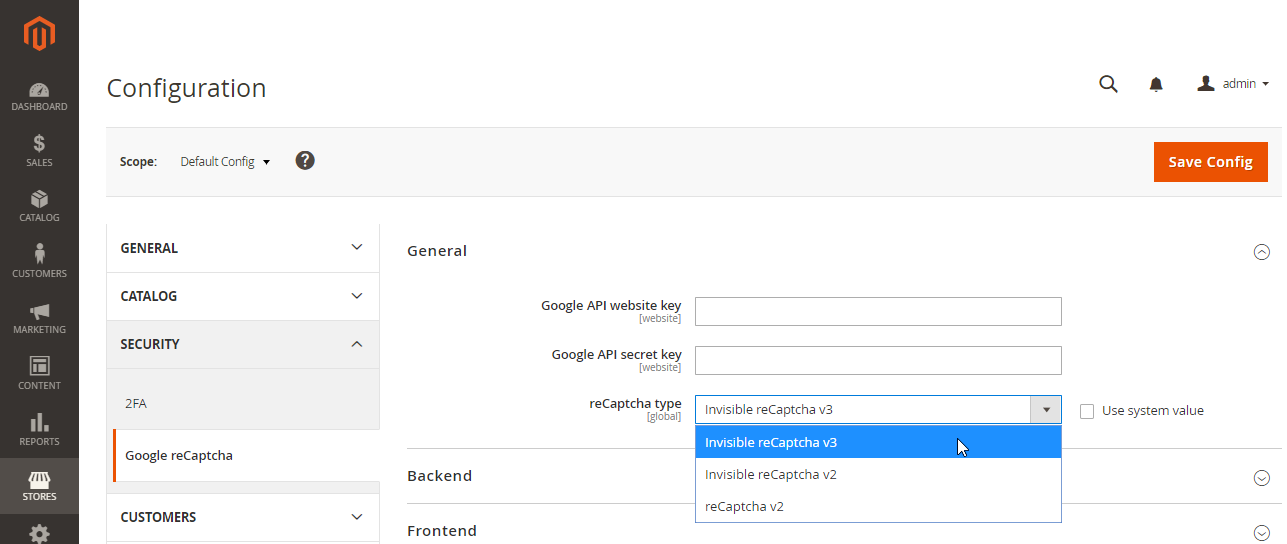Open the Sales sidebar menu
The image size is (1287, 544).
(39, 151)
